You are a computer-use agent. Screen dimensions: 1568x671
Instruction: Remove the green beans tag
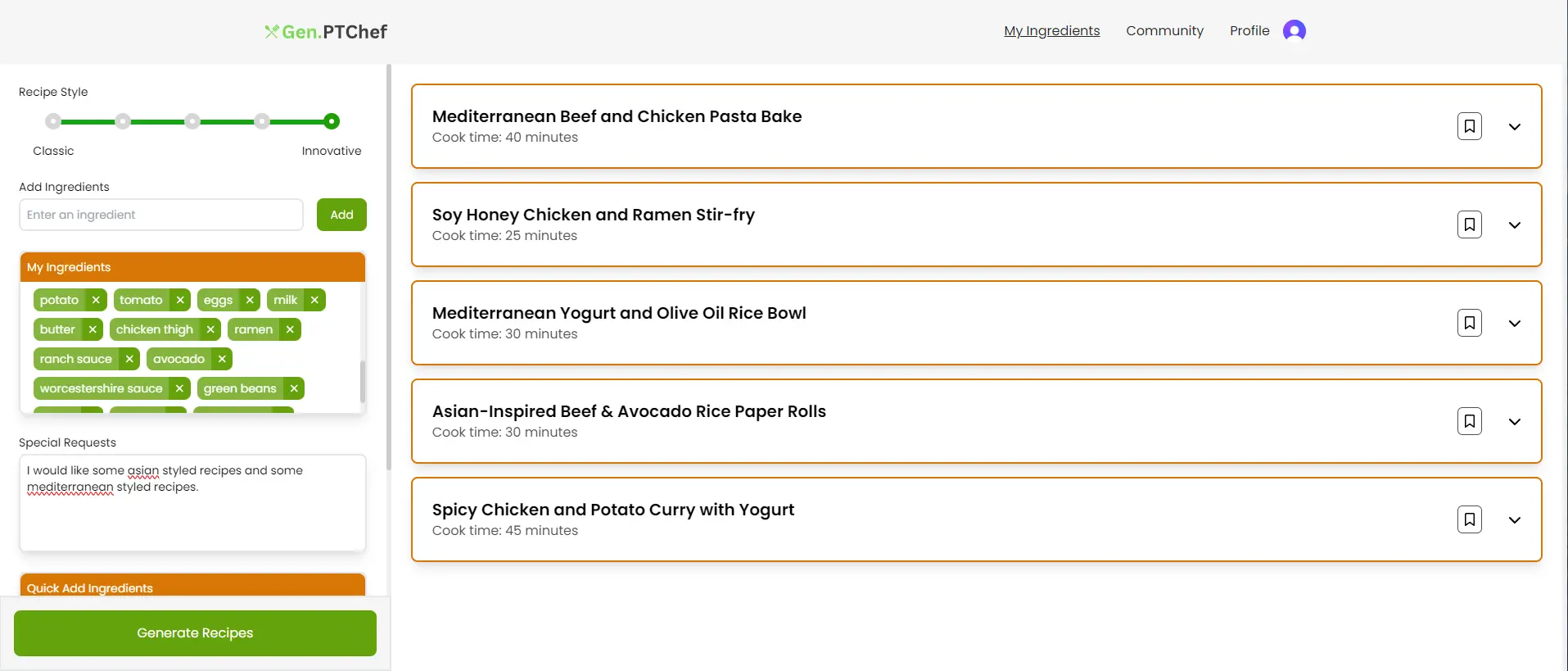[x=294, y=388]
